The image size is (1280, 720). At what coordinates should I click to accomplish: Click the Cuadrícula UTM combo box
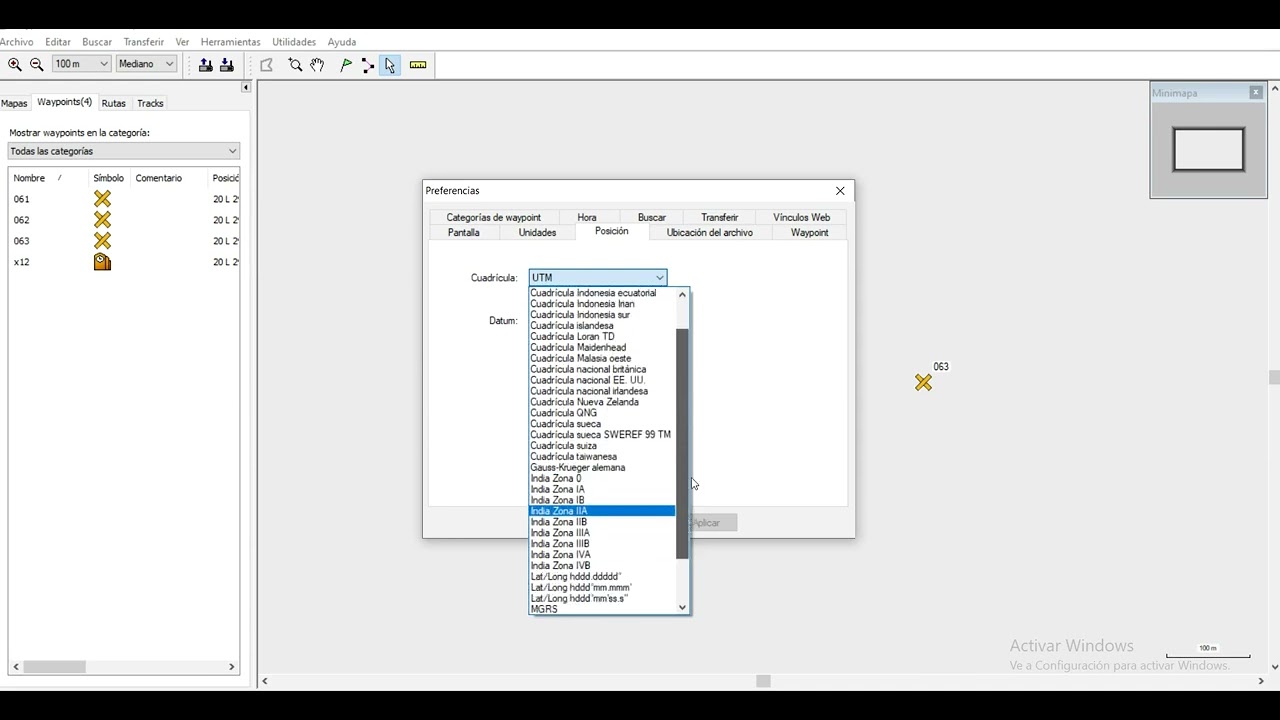tap(598, 277)
